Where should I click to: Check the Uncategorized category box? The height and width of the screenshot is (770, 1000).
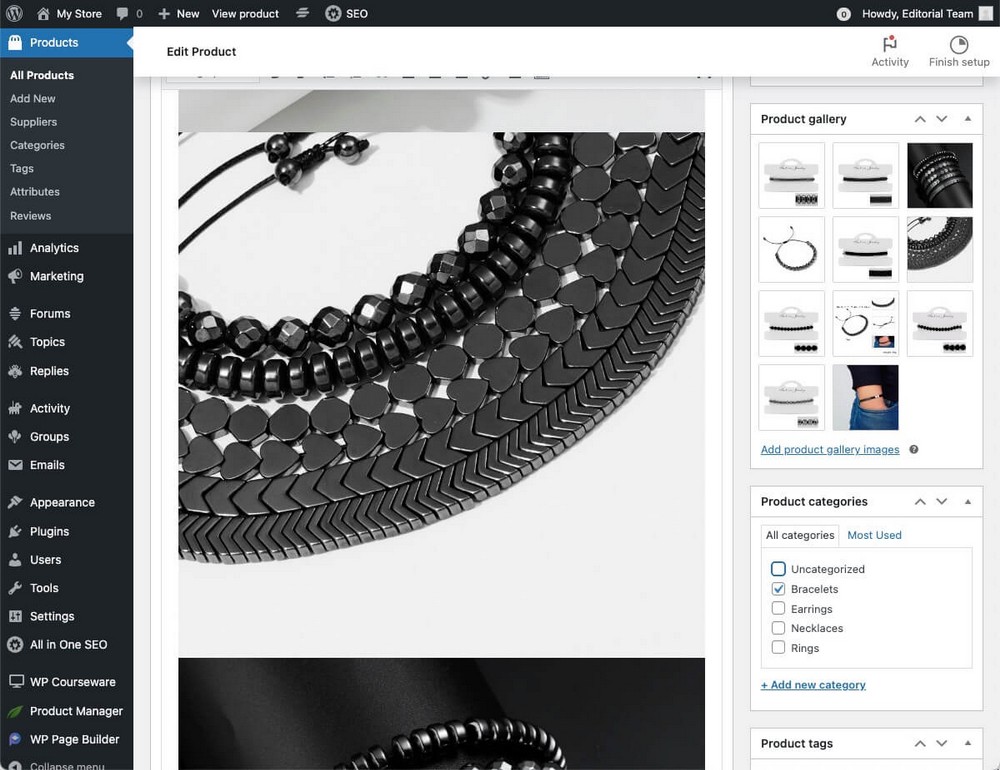[778, 569]
